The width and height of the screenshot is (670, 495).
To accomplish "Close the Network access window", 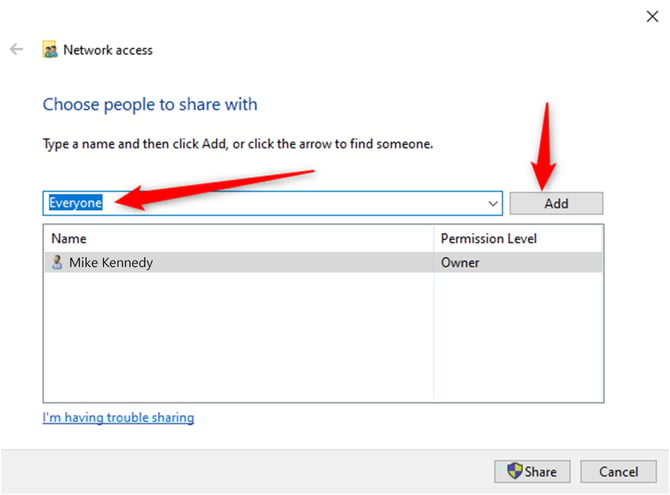I will tap(651, 16).
